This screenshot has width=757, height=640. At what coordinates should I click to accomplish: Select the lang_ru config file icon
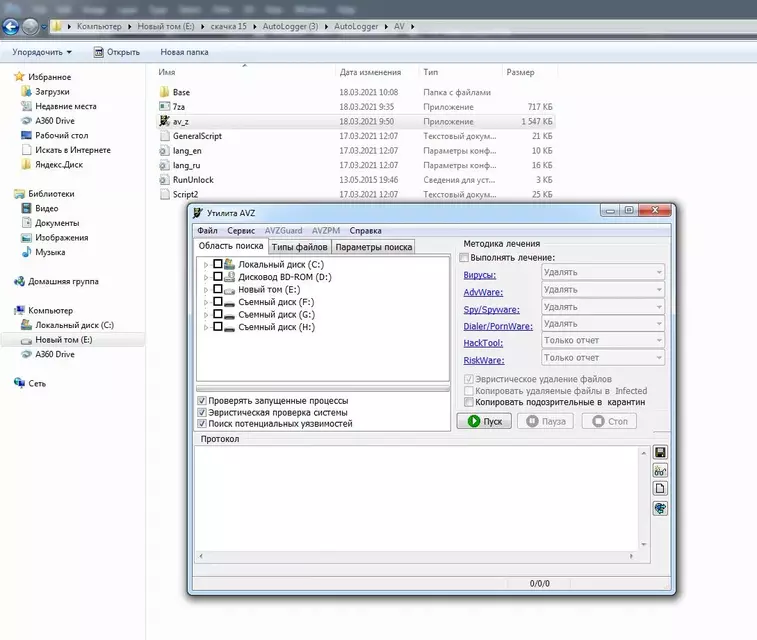165,165
